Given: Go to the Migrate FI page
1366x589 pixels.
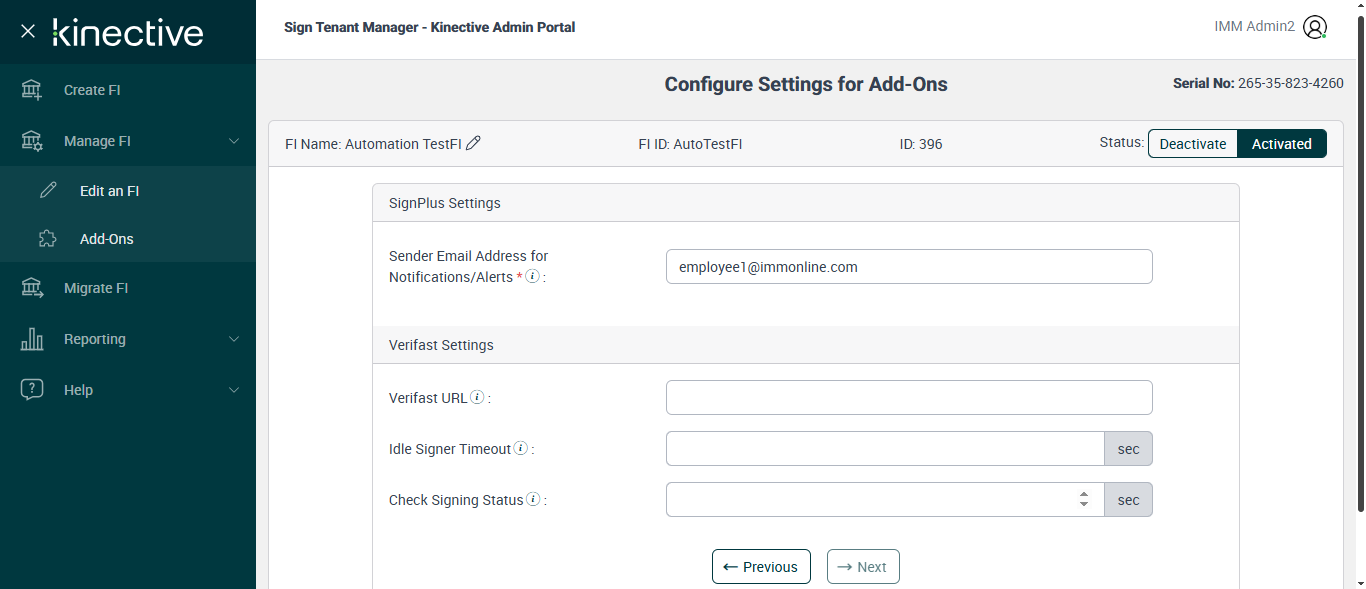Looking at the screenshot, I should coord(96,288).
